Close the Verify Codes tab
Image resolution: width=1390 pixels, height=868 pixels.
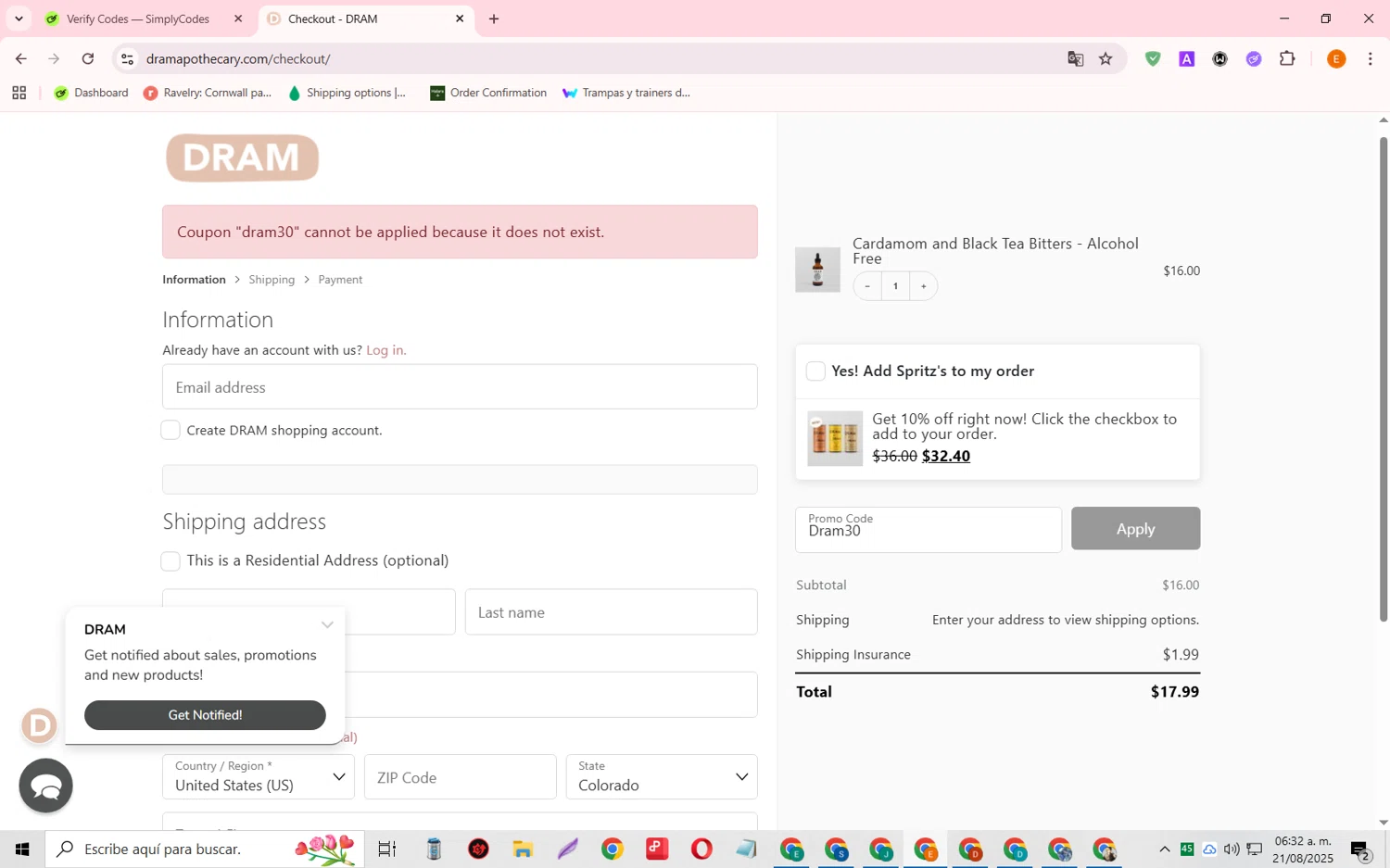tap(238, 19)
